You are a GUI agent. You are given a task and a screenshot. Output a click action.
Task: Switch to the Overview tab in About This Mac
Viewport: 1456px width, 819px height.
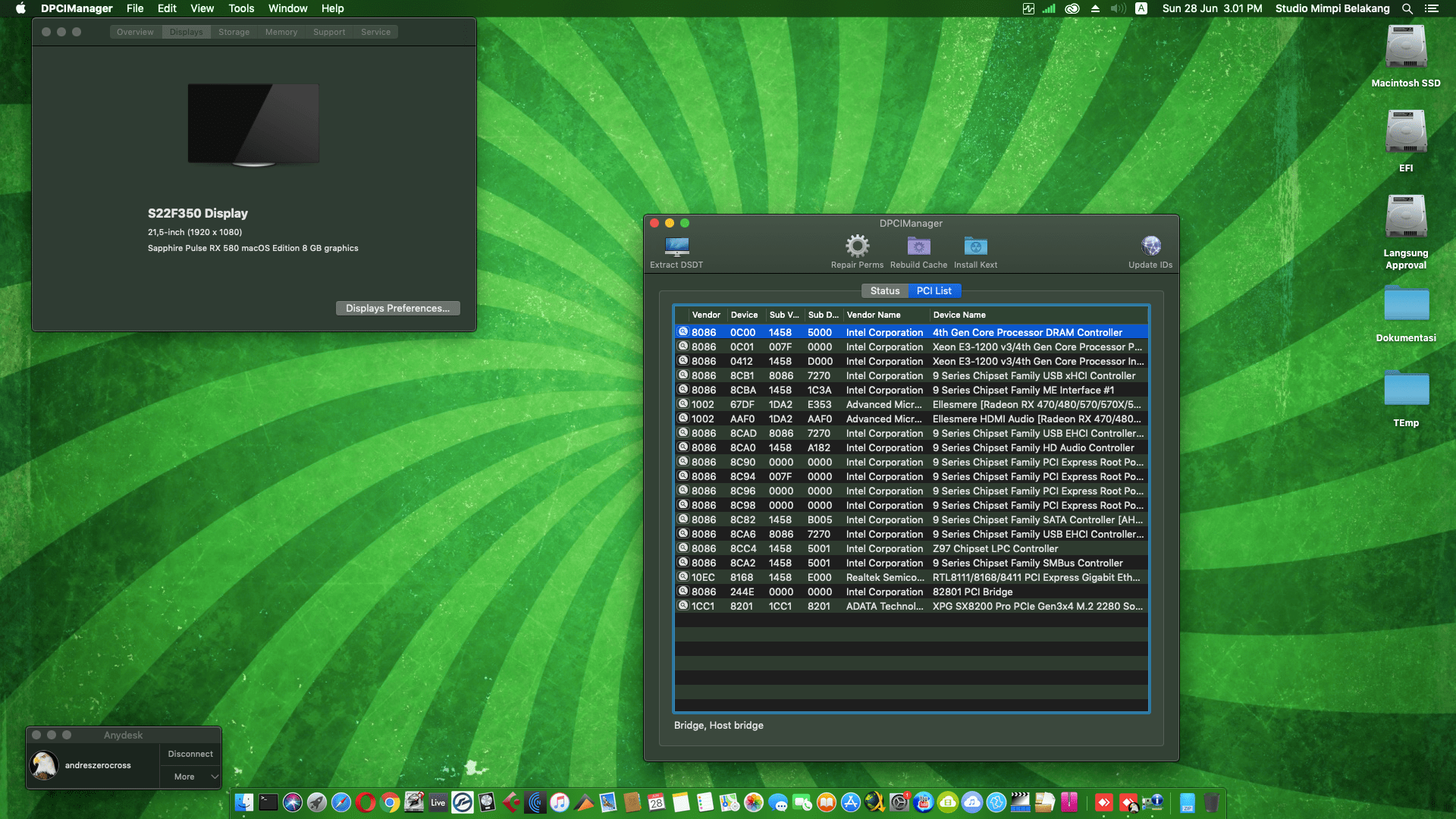(135, 32)
